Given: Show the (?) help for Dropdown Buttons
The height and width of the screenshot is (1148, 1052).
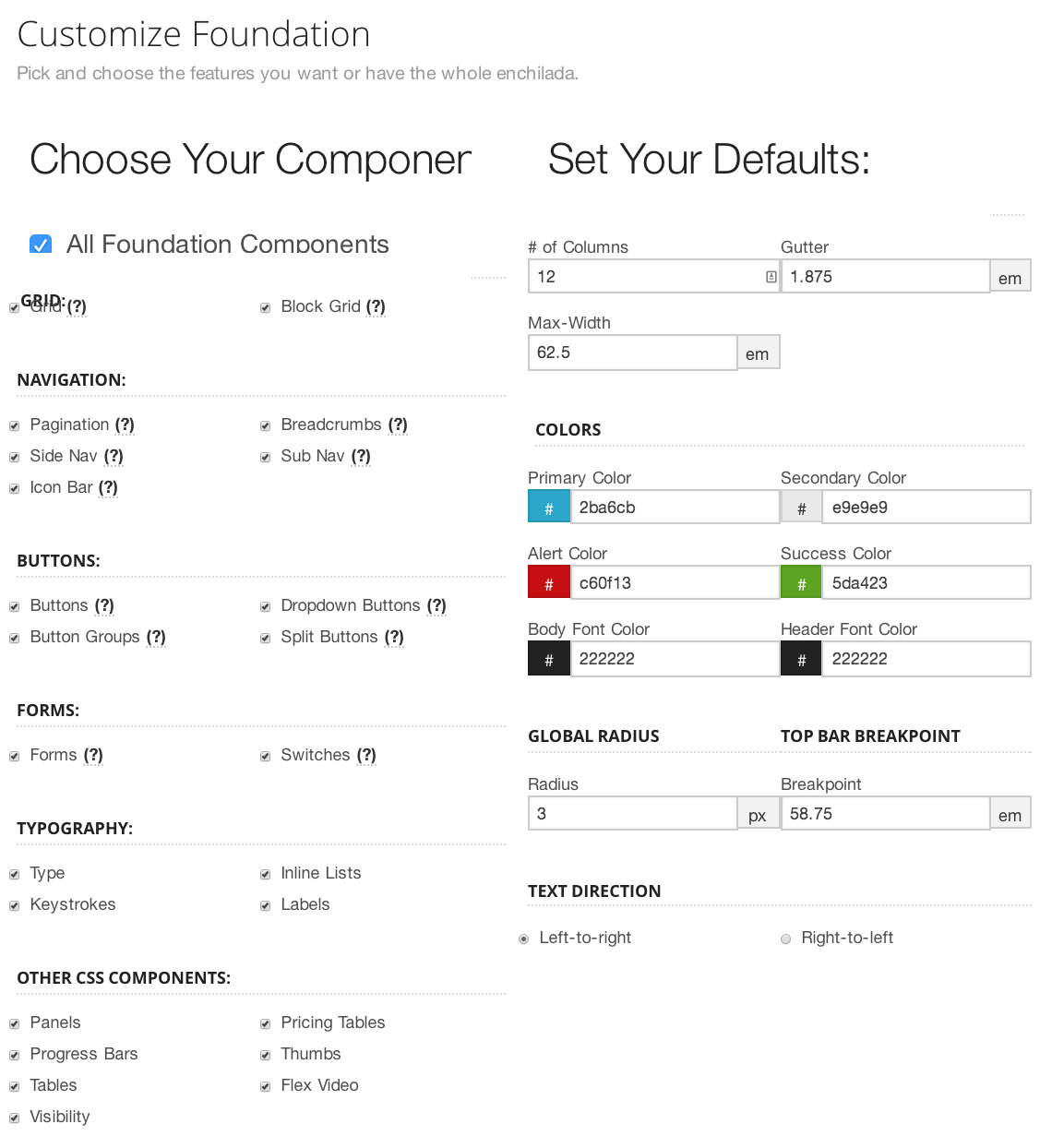Looking at the screenshot, I should click(436, 605).
